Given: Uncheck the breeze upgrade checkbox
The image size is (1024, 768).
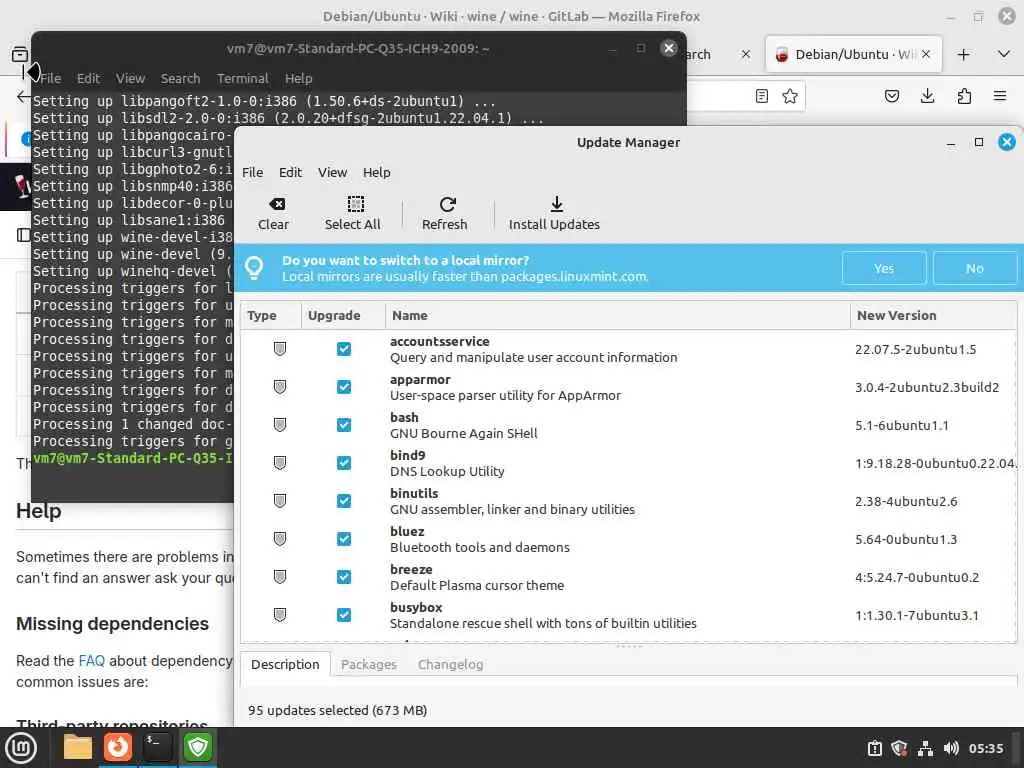Looking at the screenshot, I should tap(344, 577).
